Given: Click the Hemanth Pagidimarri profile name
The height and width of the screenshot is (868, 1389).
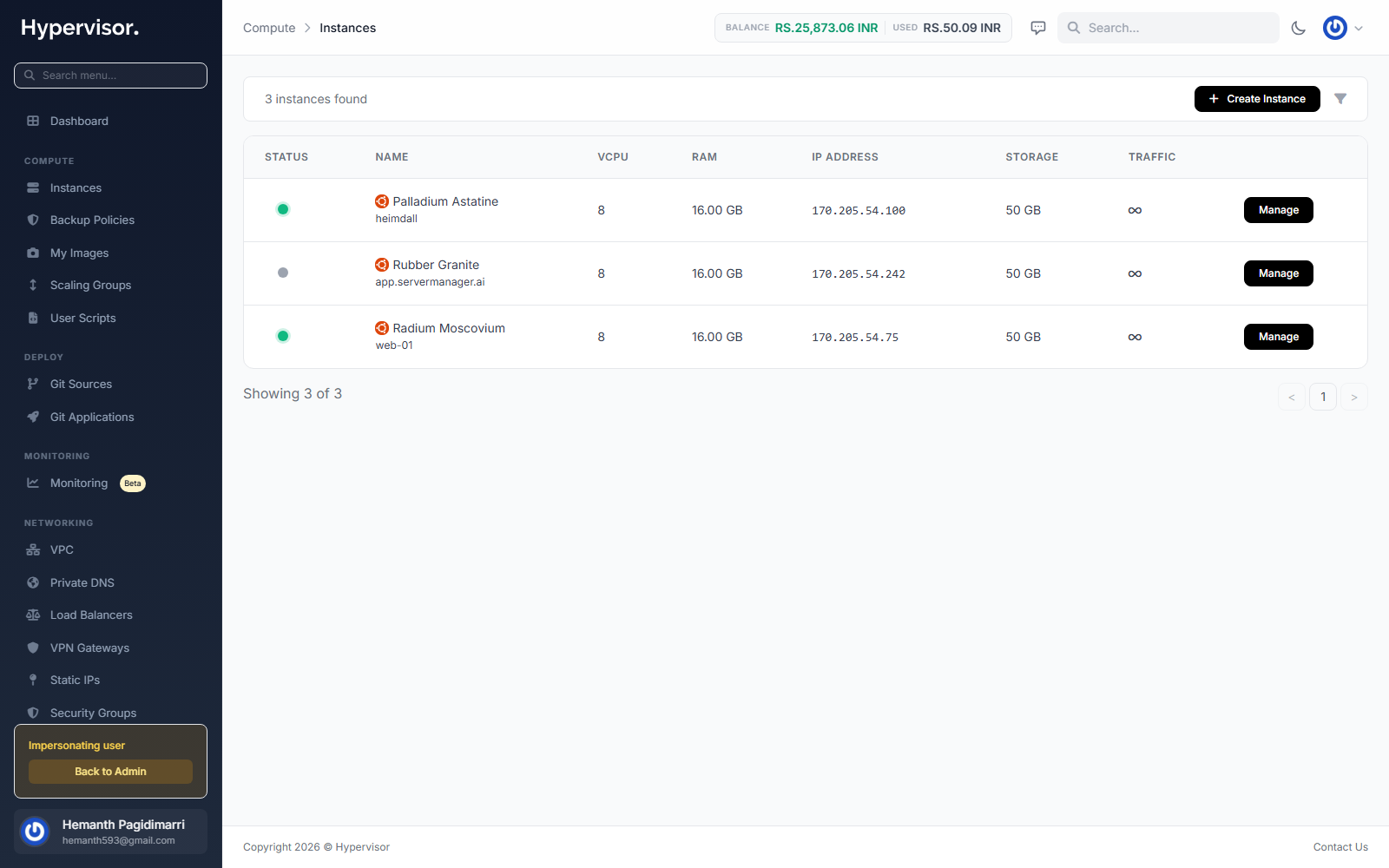Looking at the screenshot, I should pos(123,825).
